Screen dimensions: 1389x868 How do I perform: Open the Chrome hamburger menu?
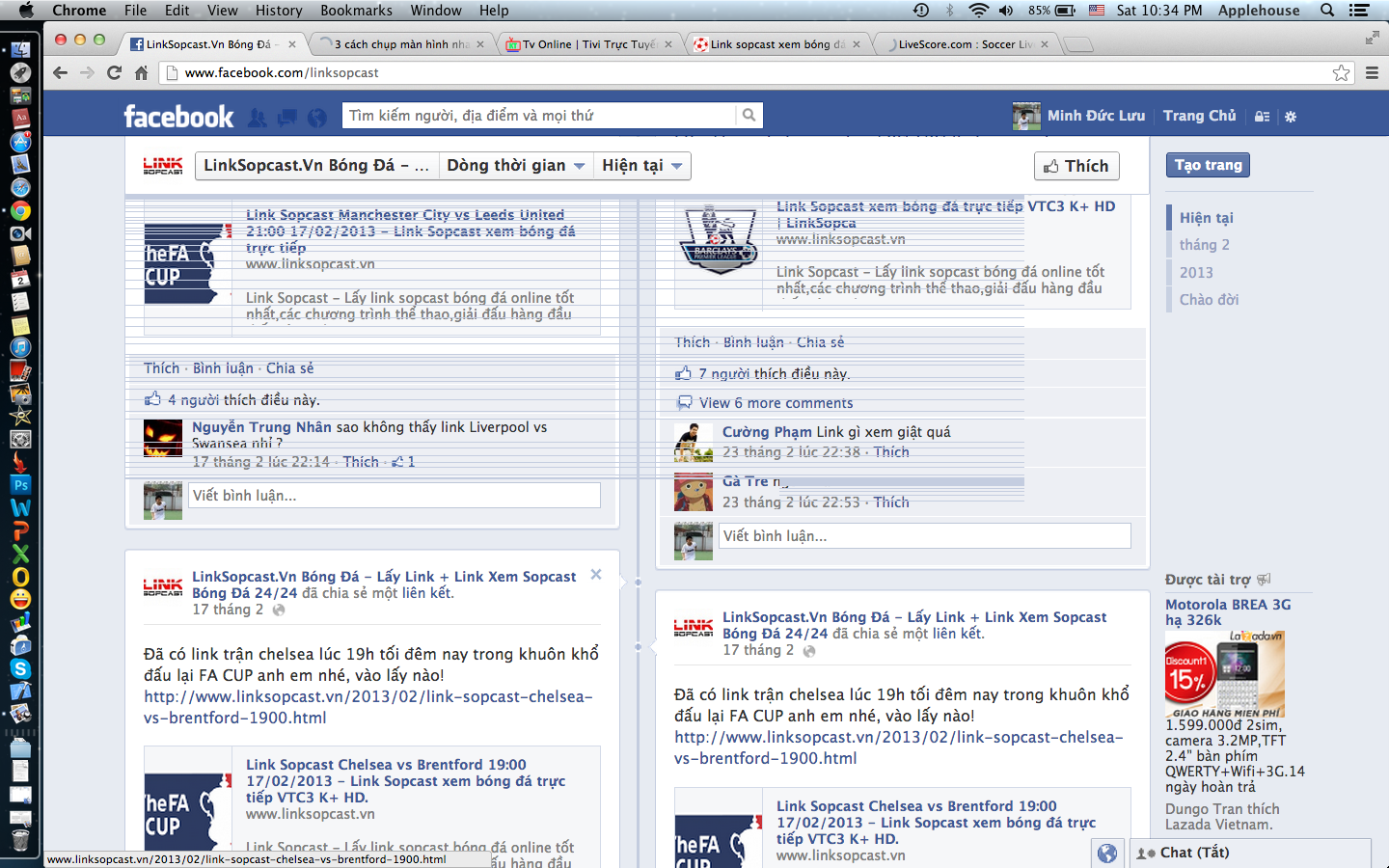coord(1372,73)
